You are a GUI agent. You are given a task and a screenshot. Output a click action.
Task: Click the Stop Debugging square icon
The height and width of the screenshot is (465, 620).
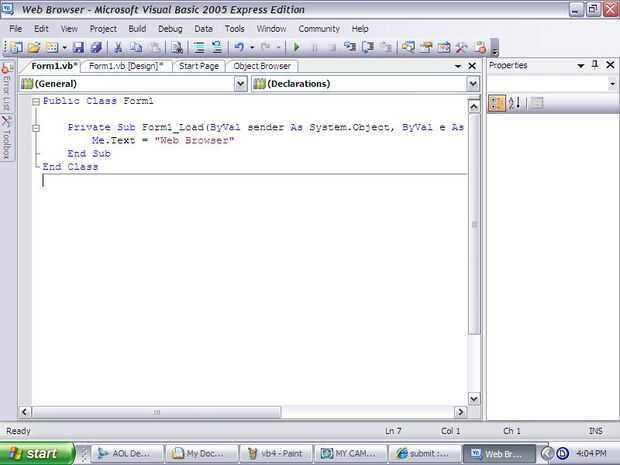332,47
